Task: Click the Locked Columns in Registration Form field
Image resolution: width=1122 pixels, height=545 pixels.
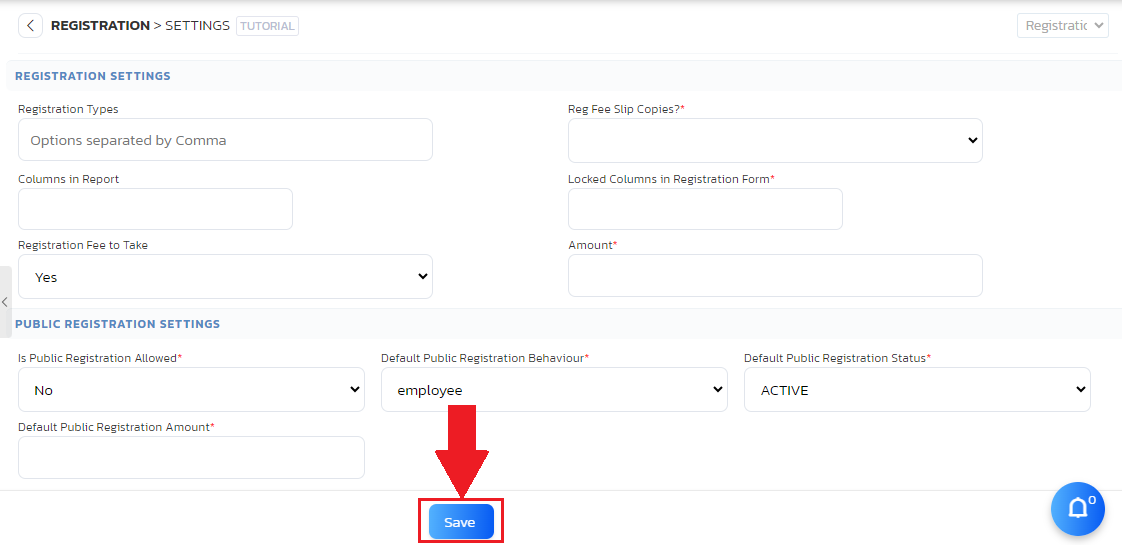Action: coord(705,209)
